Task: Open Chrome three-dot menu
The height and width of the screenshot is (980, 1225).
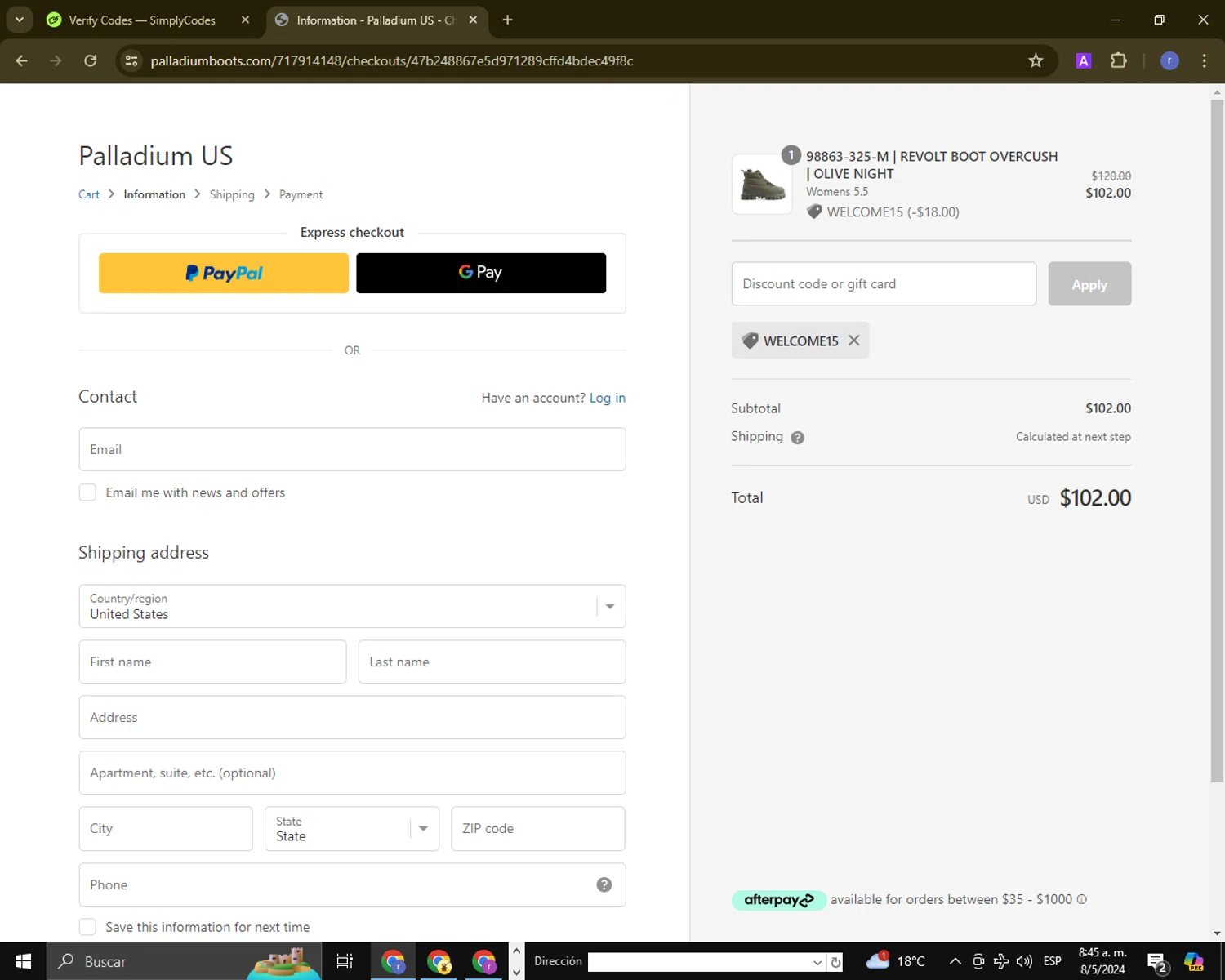Action: [1204, 60]
